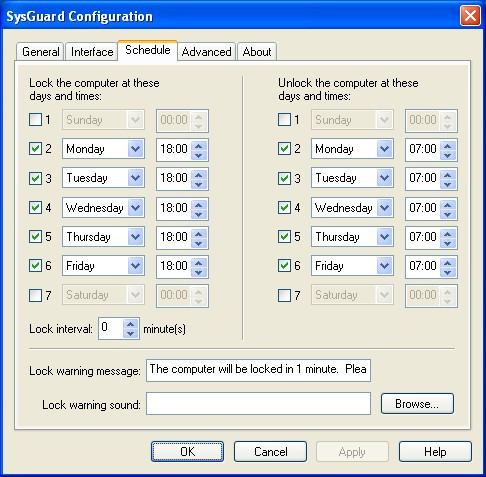Increase the Thursday lock time with up arrow
The height and width of the screenshot is (477, 486).
coord(199,233)
